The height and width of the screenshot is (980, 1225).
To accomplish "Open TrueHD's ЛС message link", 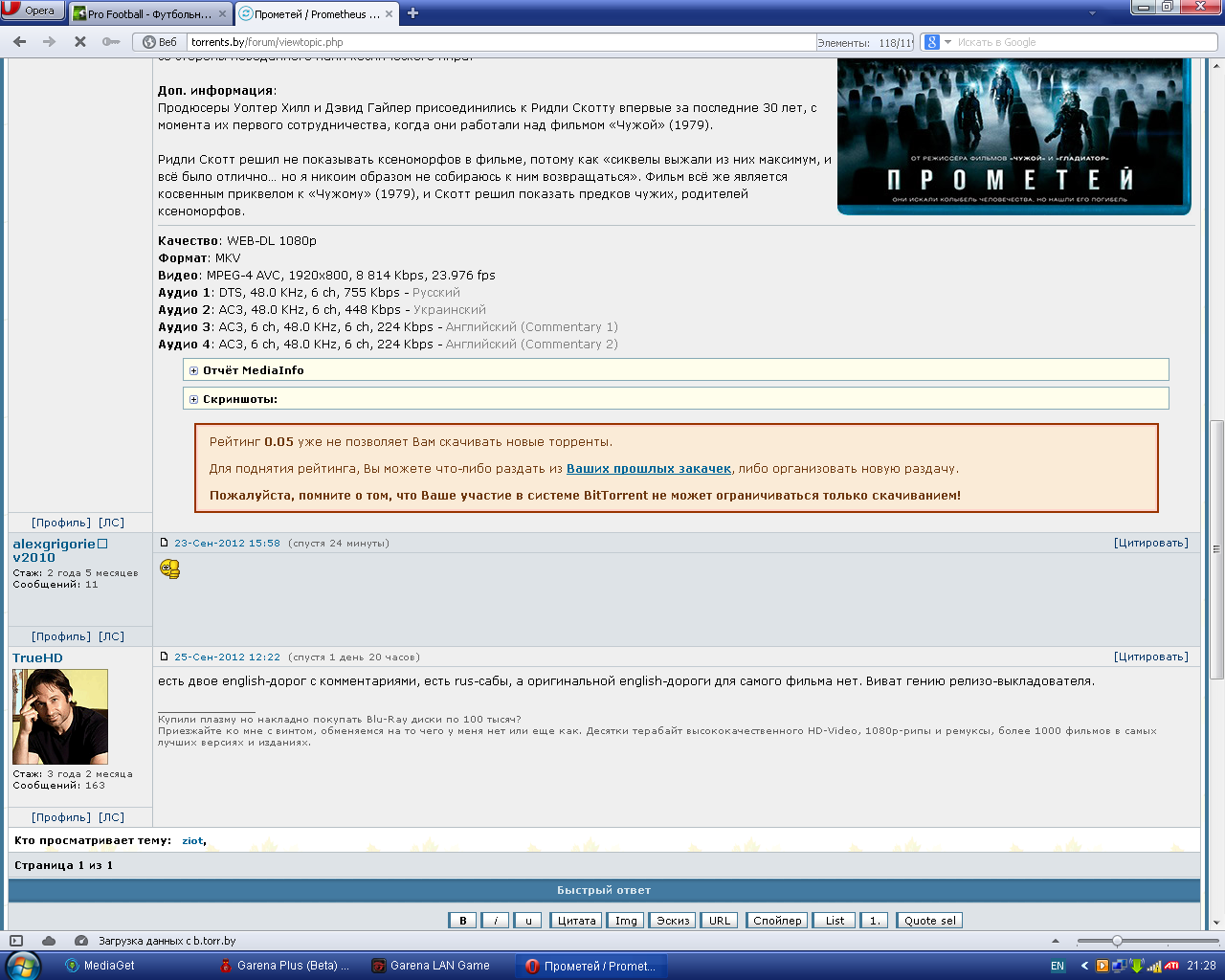I will tap(112, 817).
